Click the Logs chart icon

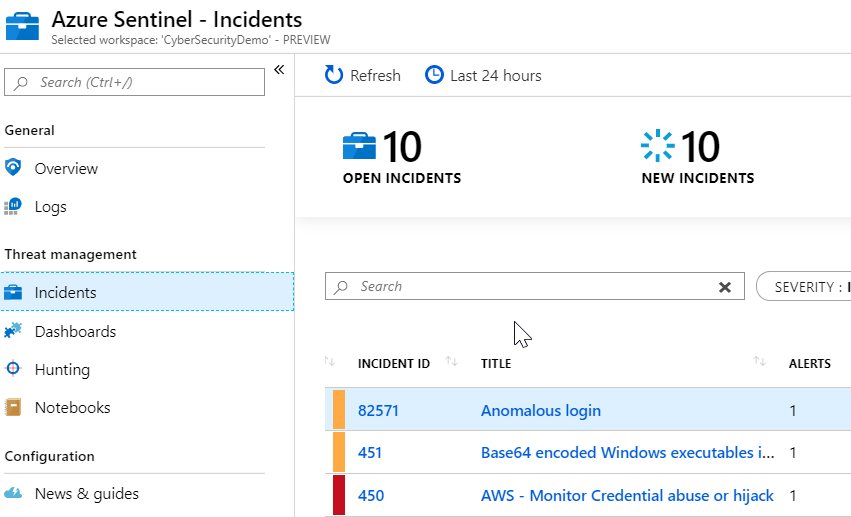pyautogui.click(x=13, y=207)
